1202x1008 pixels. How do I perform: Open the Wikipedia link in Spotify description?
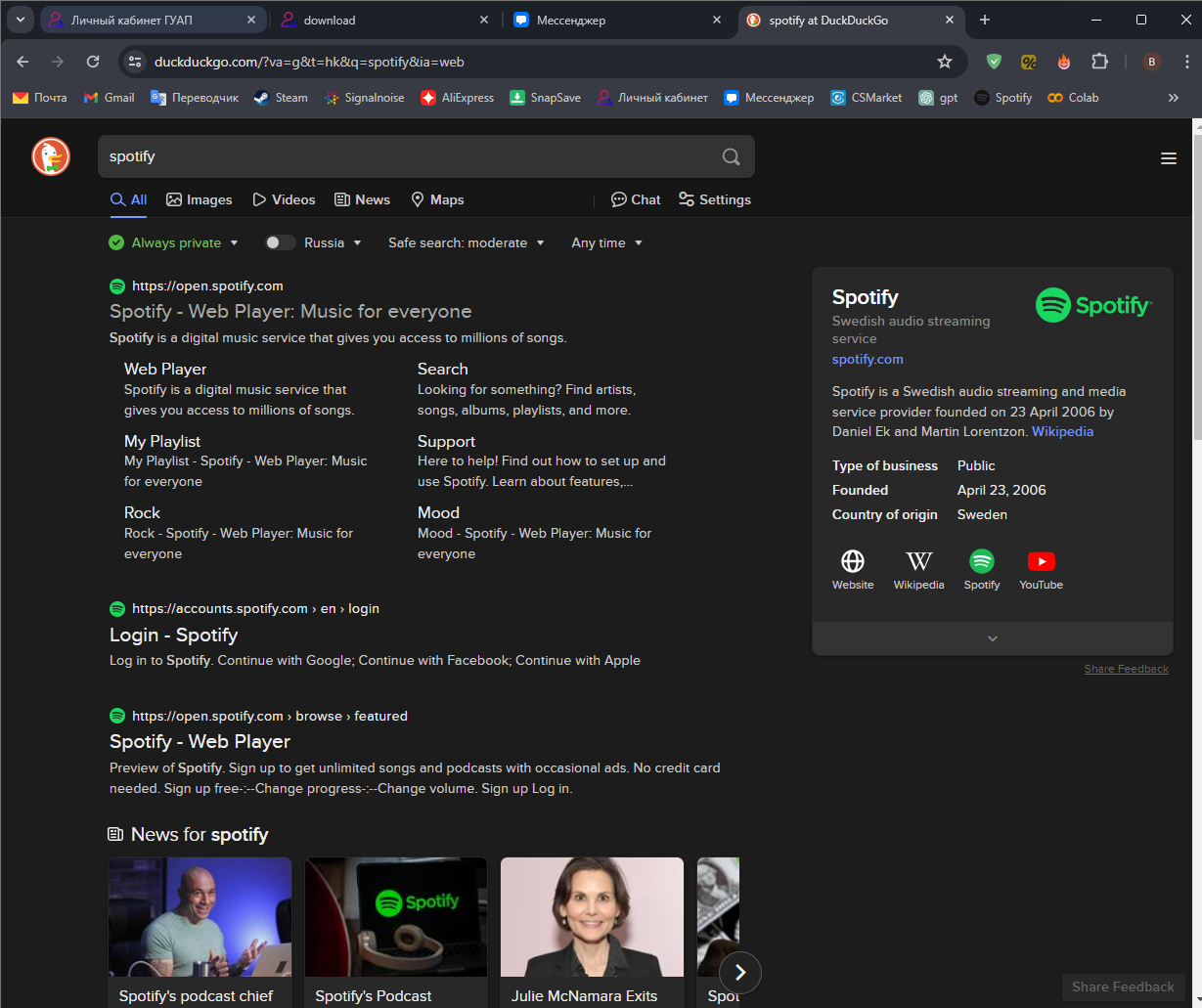(x=1062, y=431)
